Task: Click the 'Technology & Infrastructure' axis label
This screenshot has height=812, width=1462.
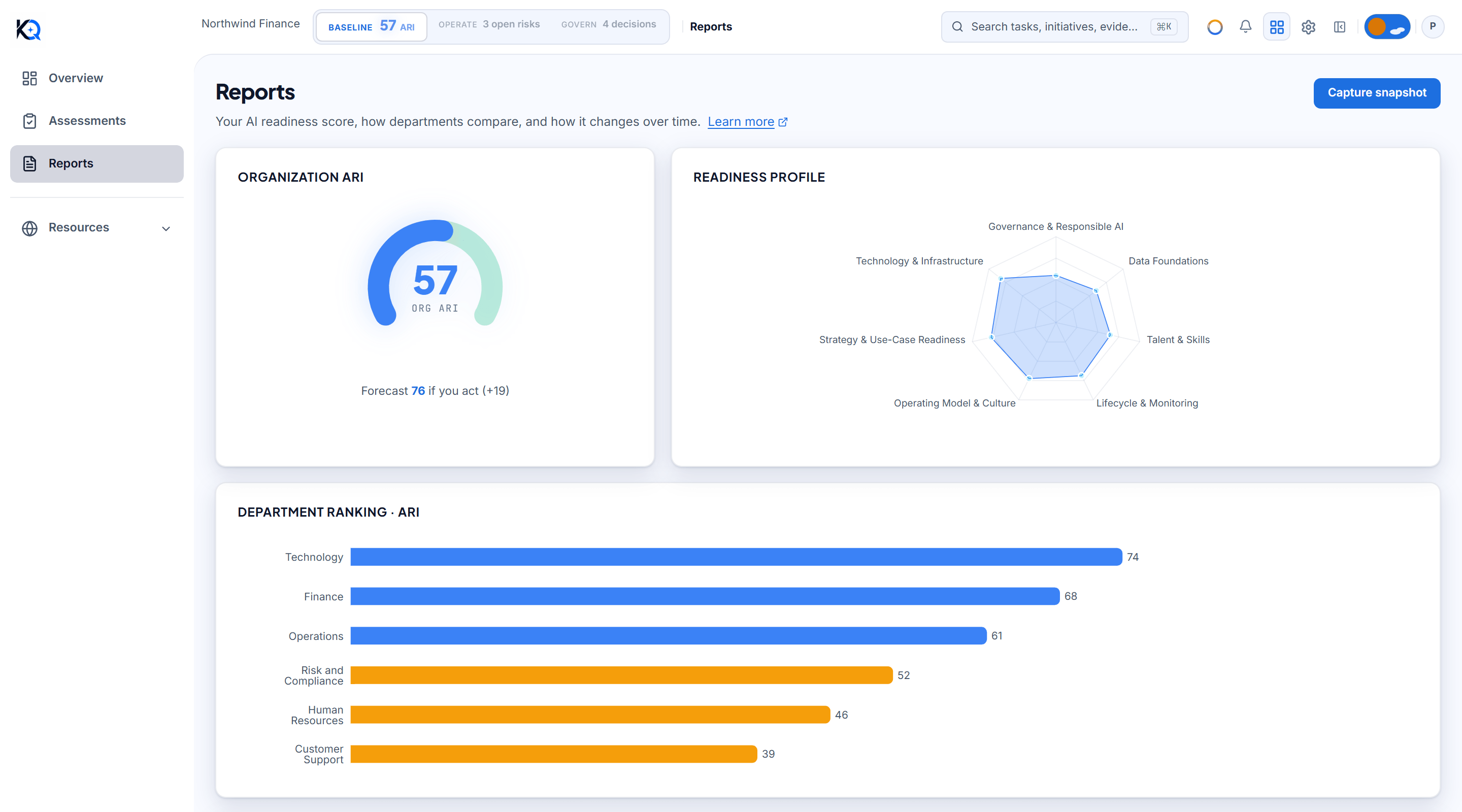Action: point(919,261)
